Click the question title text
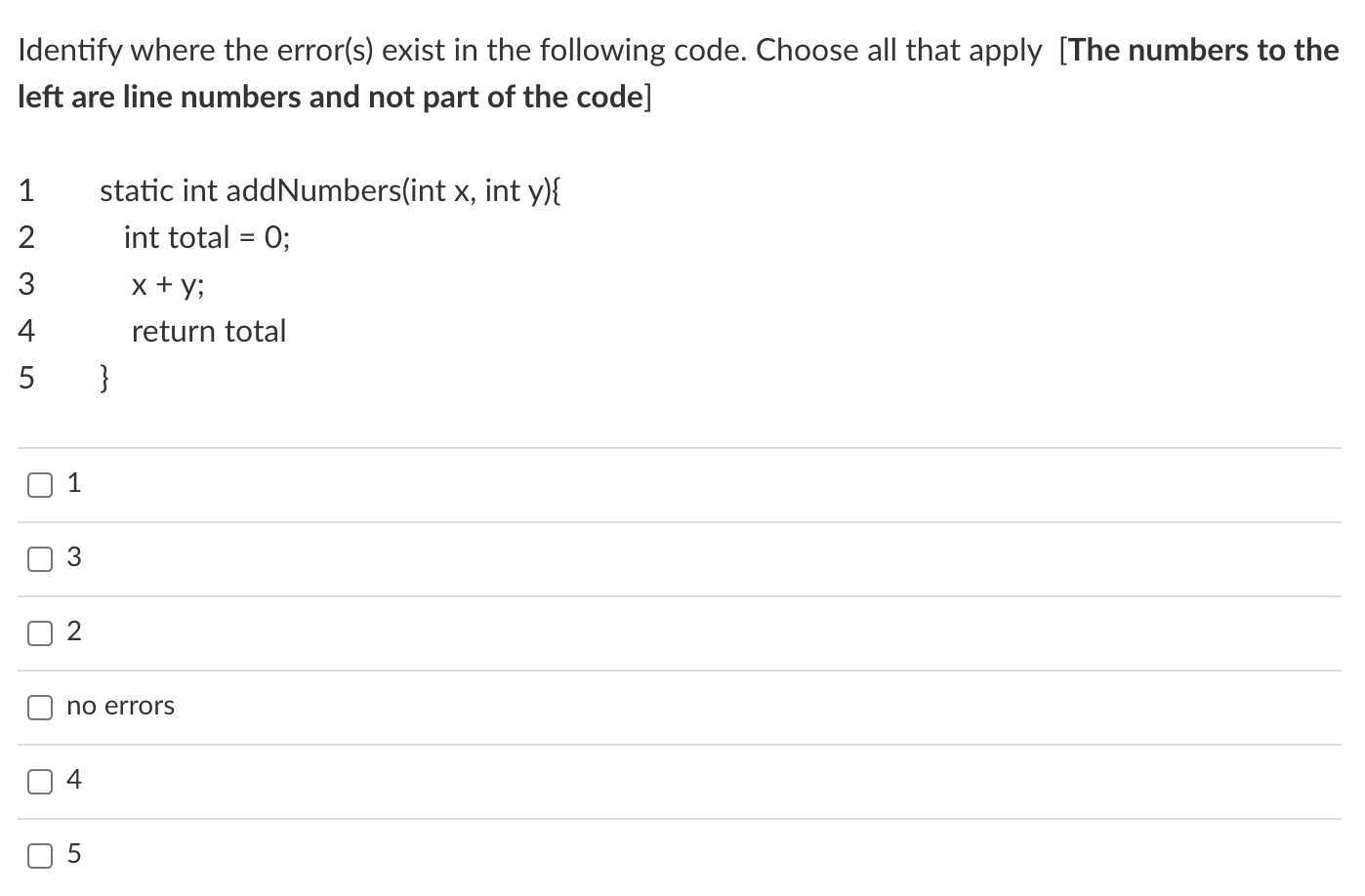 click(527, 50)
